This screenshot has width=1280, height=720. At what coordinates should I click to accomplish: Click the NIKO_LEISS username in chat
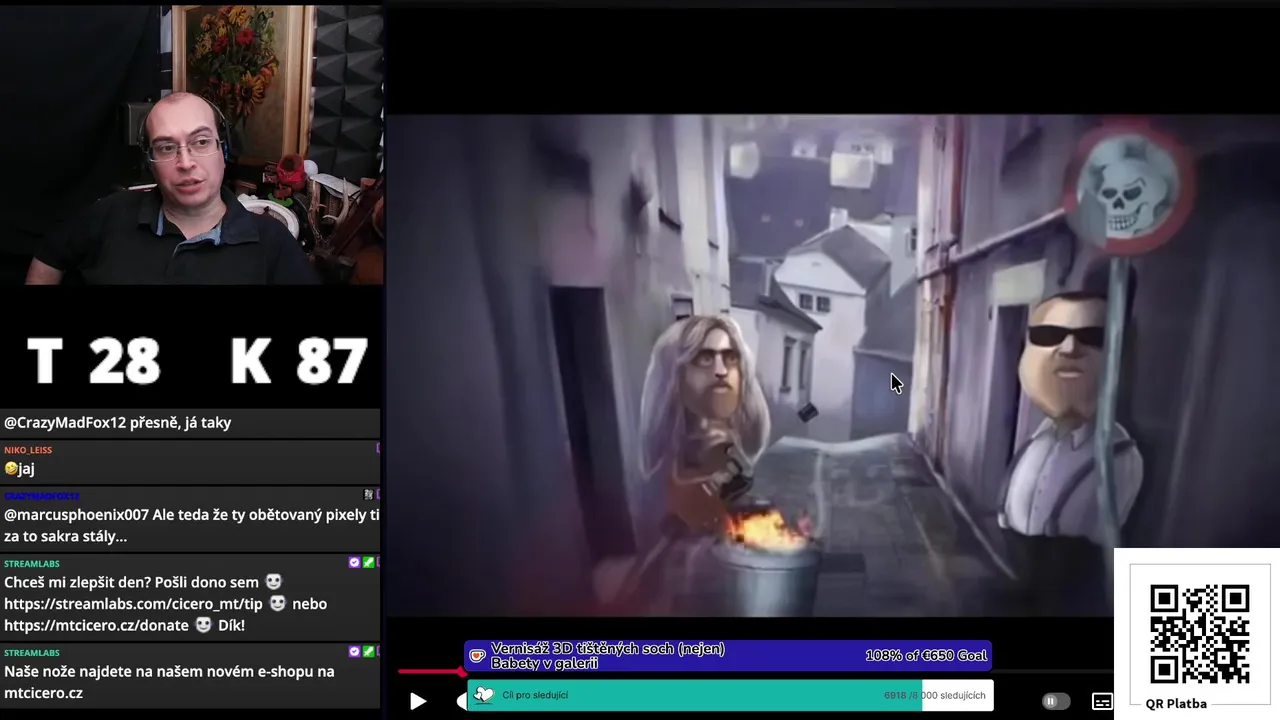28,450
